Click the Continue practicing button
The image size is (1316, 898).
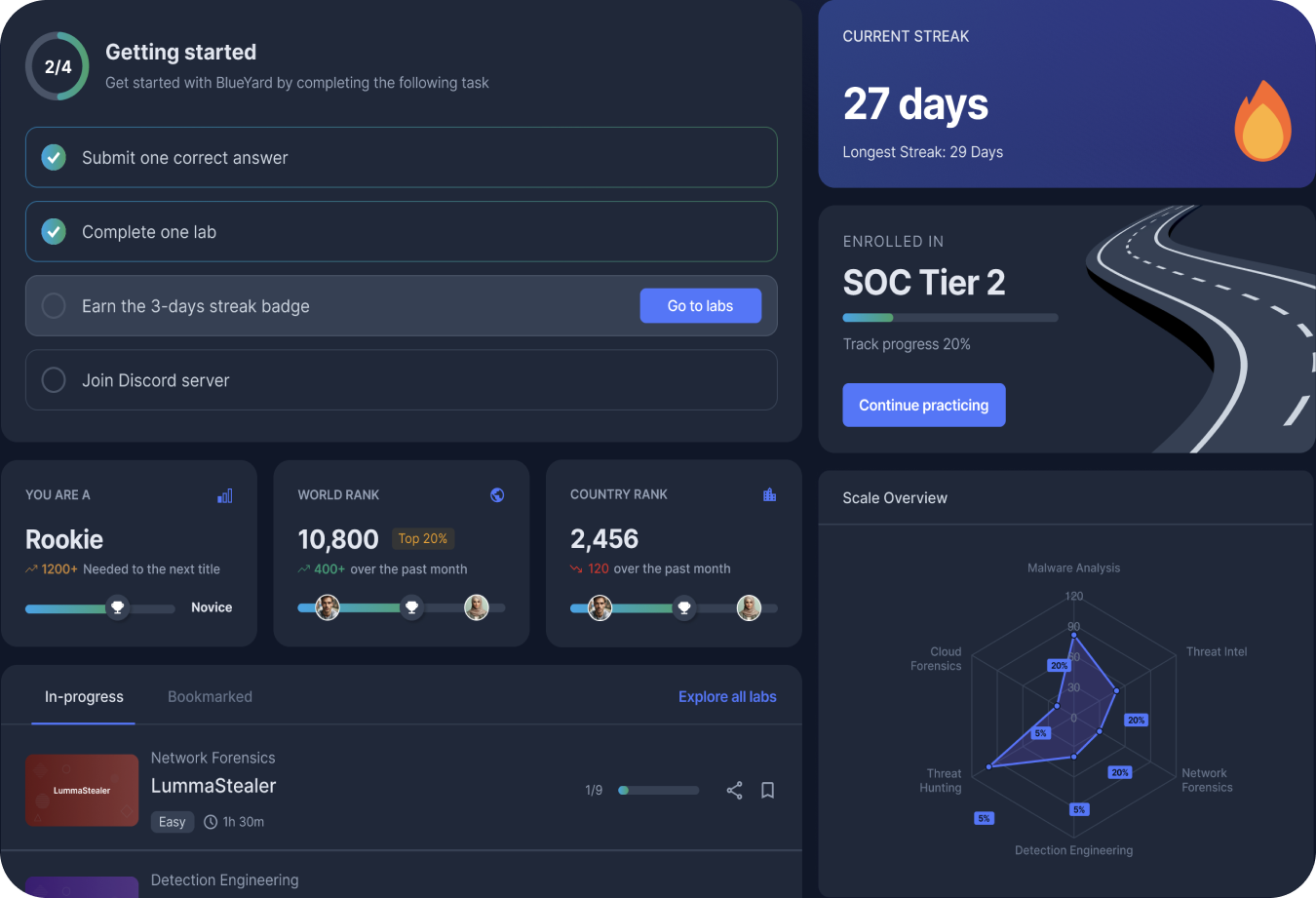click(x=923, y=406)
